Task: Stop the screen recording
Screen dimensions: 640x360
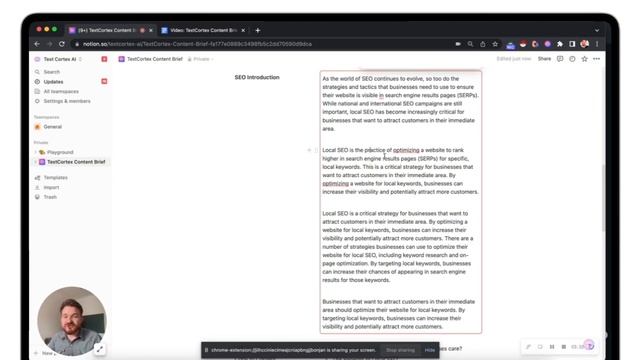Action: tap(564, 347)
